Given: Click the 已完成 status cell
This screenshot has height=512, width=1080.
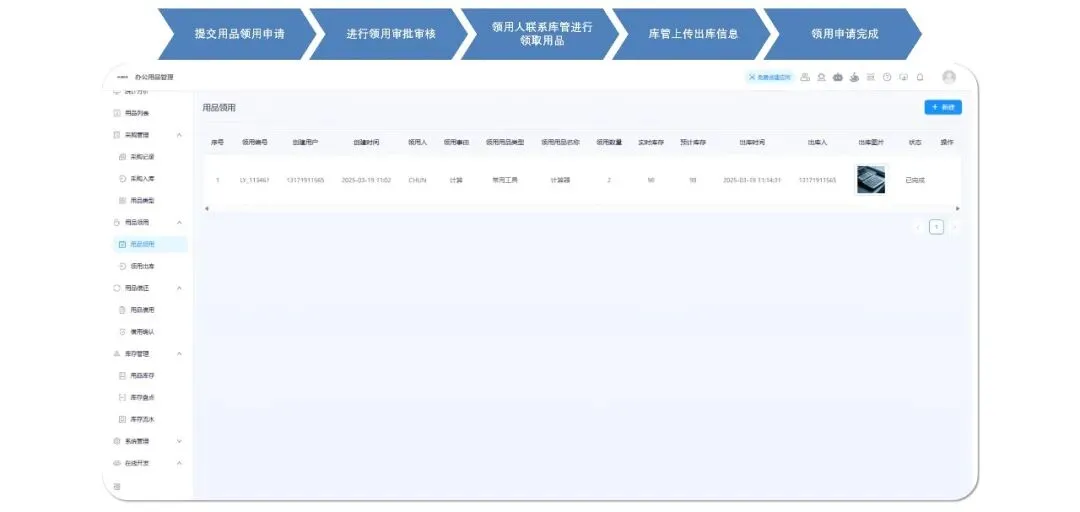Looking at the screenshot, I should [915, 180].
